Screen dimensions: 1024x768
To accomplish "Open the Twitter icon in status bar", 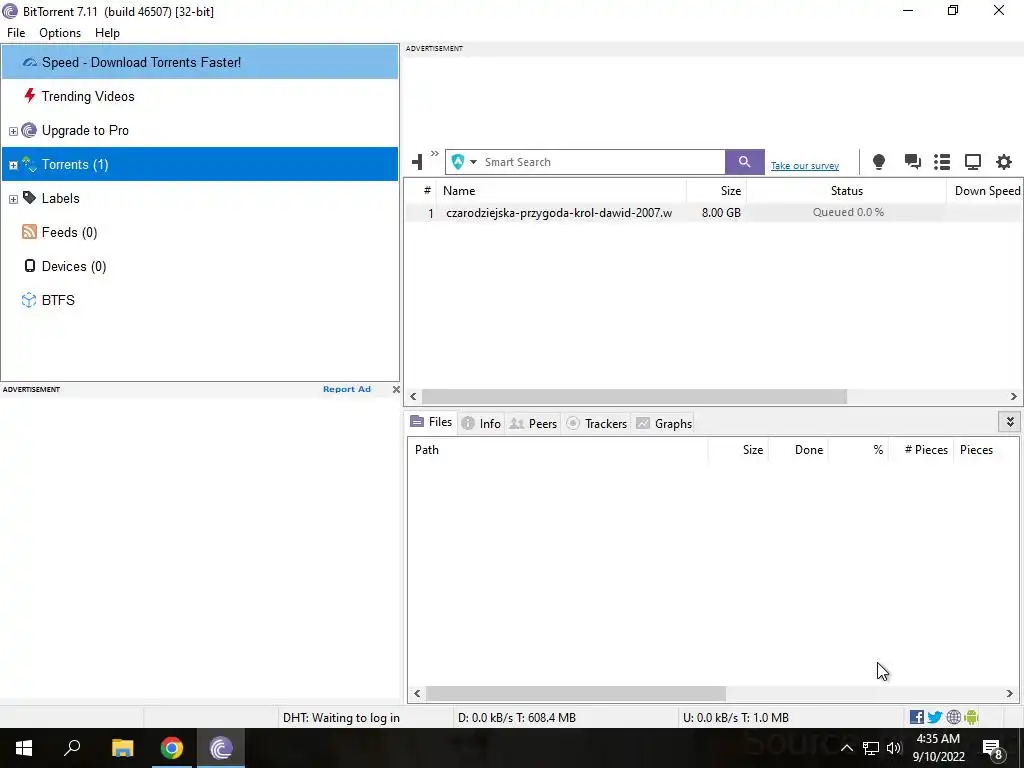I will [x=935, y=717].
